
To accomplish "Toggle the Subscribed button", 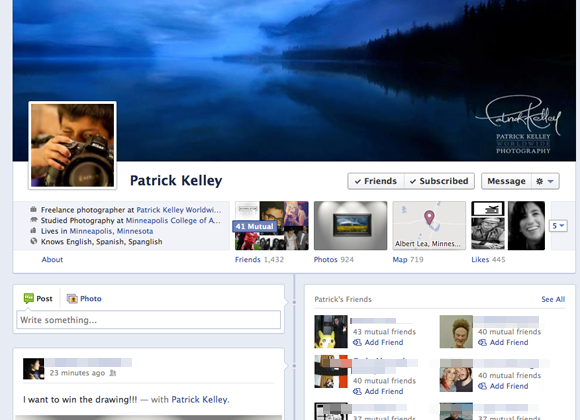I will [439, 181].
